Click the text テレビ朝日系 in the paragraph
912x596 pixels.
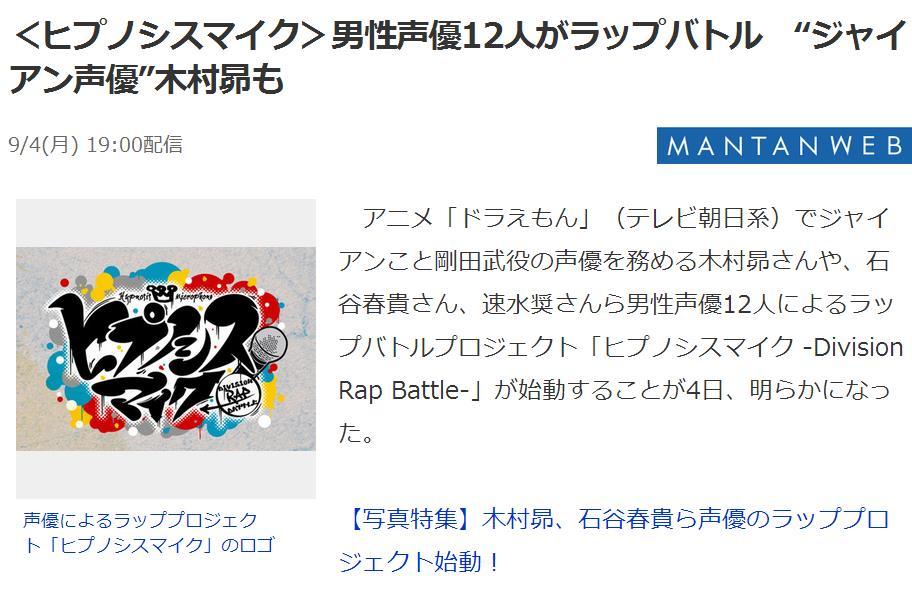tap(697, 218)
